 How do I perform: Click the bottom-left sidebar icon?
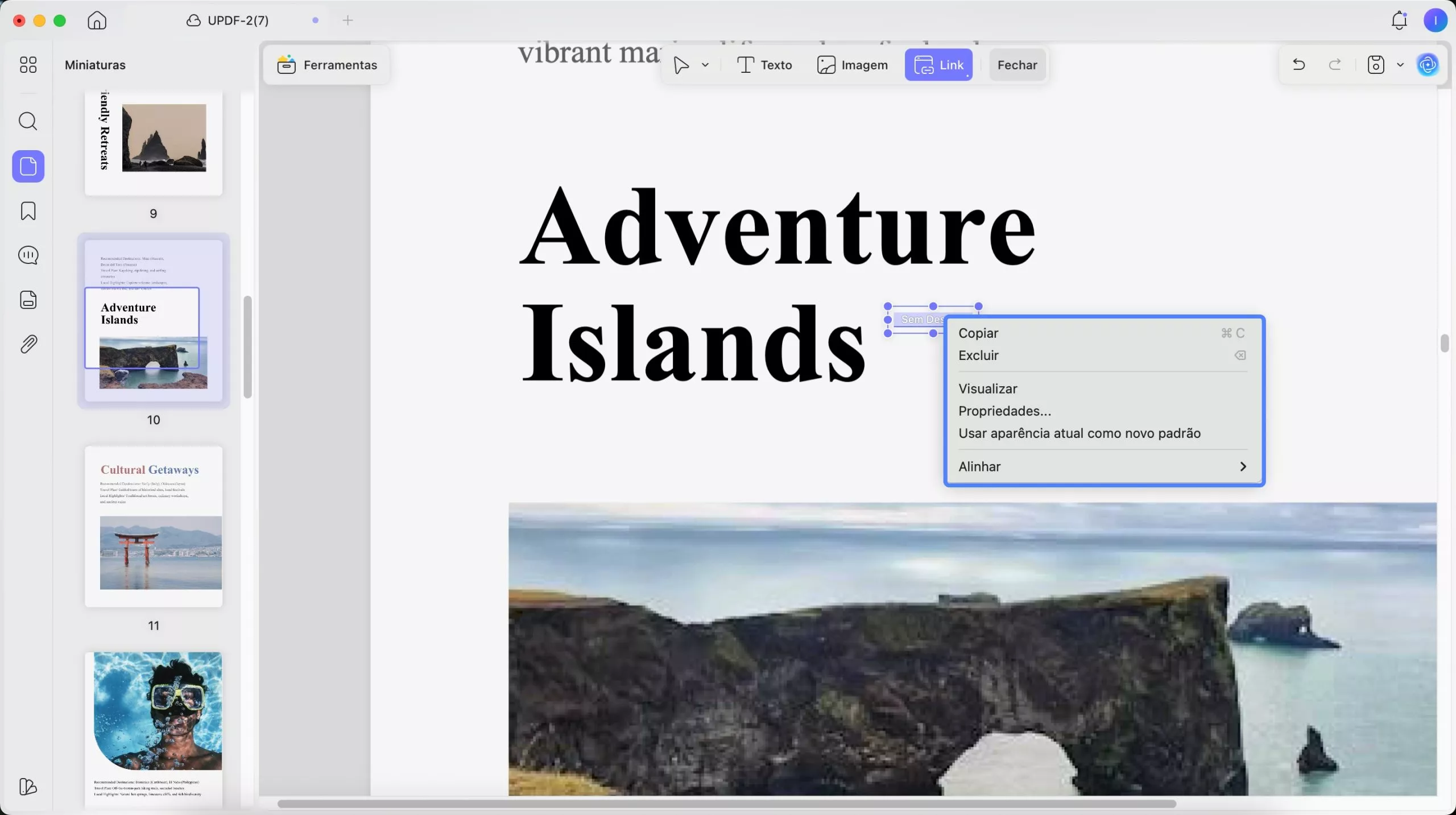click(x=28, y=787)
